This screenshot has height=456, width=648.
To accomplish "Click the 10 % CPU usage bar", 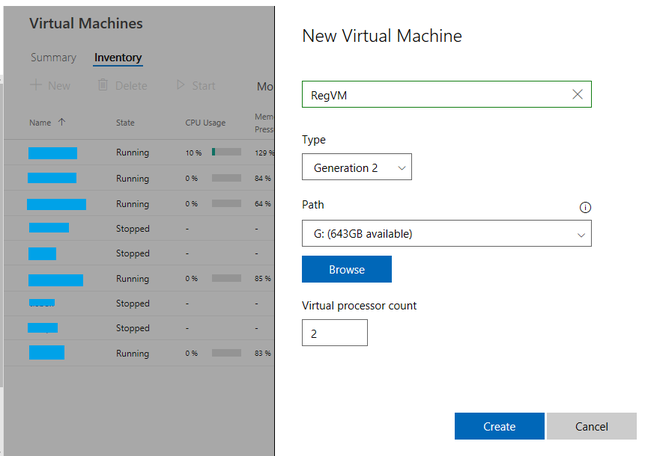I will (x=226, y=152).
